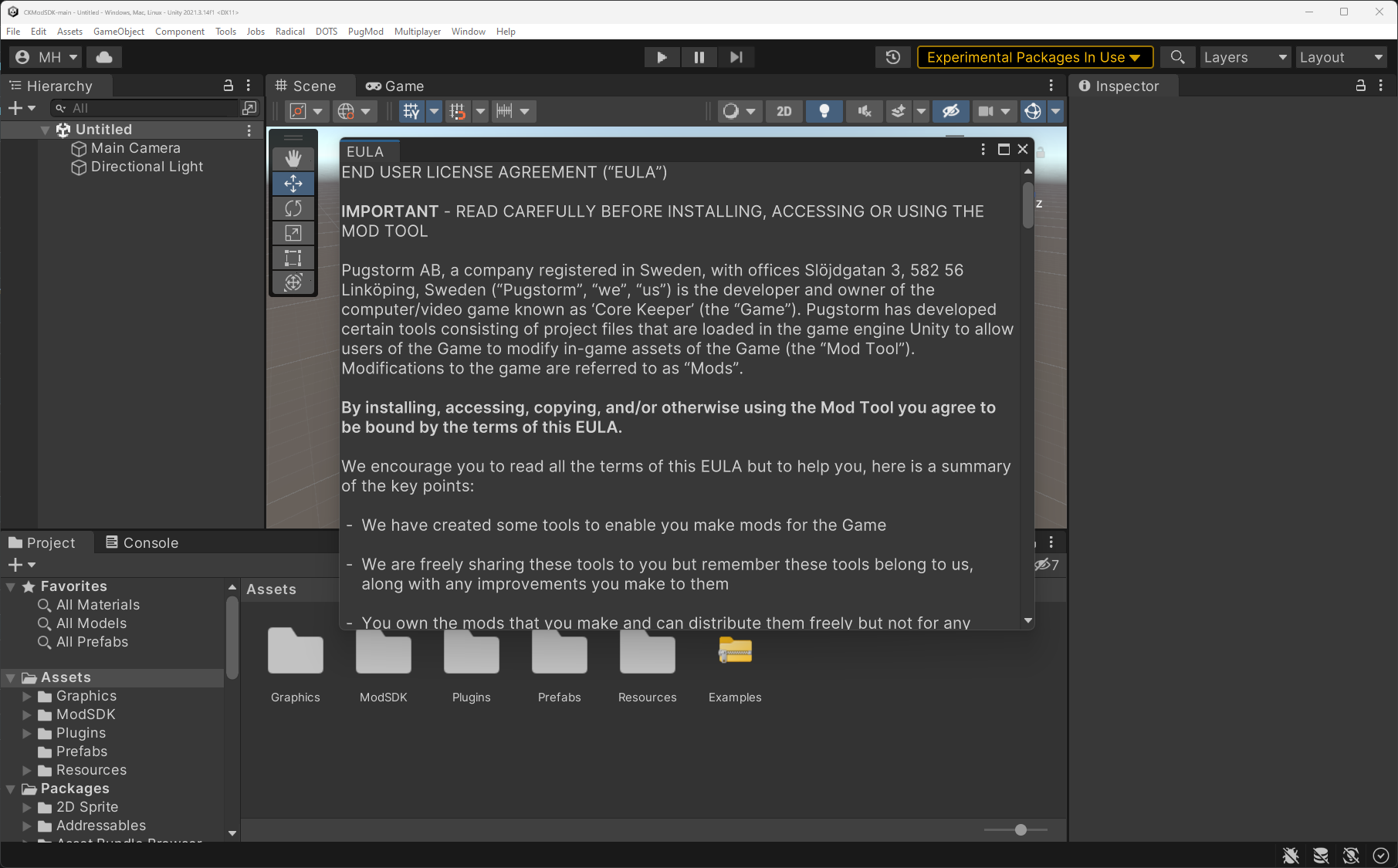
Task: Open Unity Cloud services icon
Action: coord(104,57)
